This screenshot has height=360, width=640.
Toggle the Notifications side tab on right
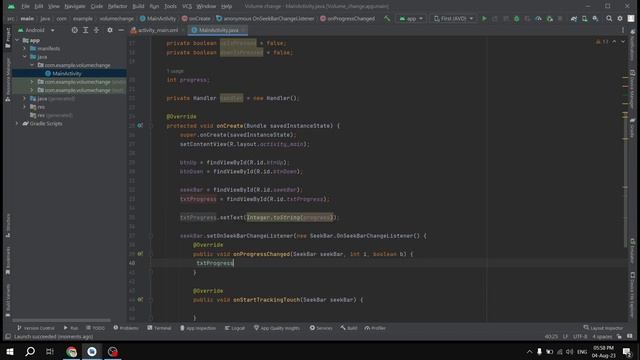[x=632, y=45]
